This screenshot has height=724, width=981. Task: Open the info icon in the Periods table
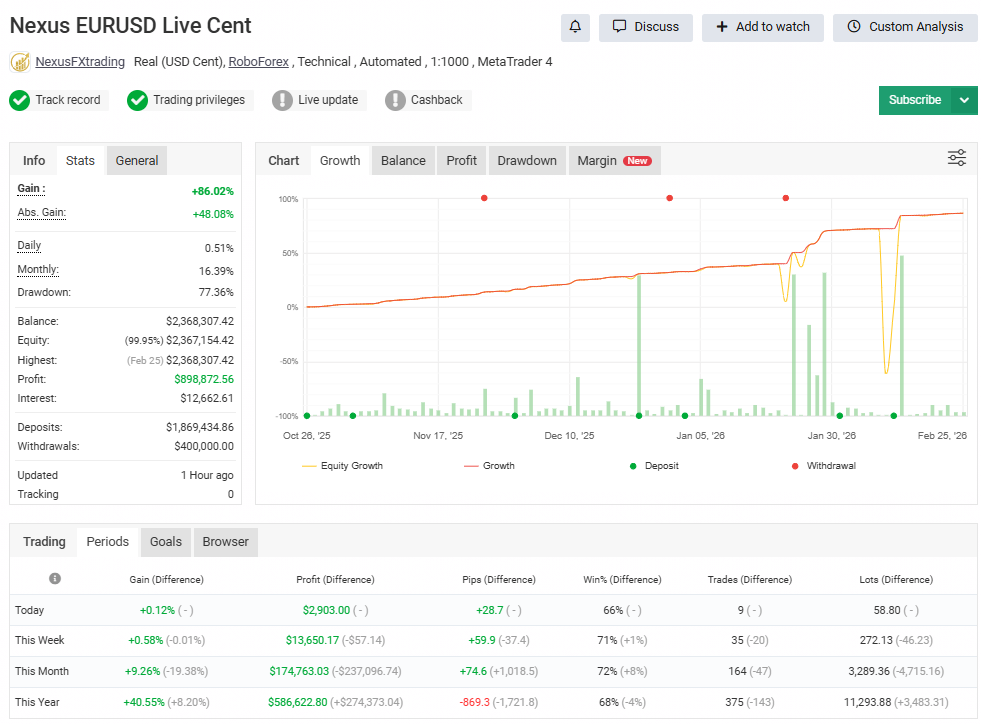pos(55,578)
